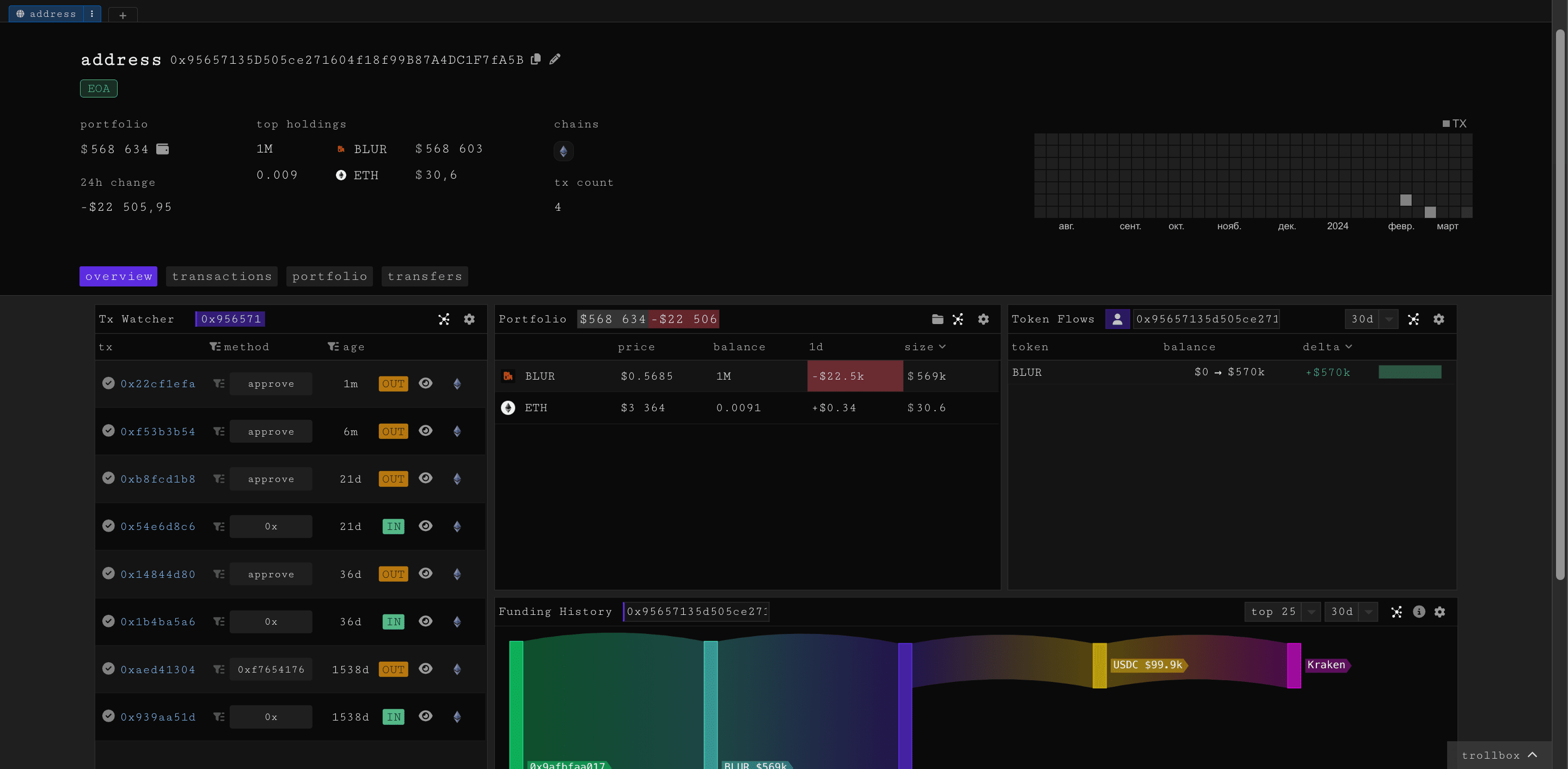The height and width of the screenshot is (769, 1568).
Task: Expand the trollbox panel
Action: click(1533, 755)
